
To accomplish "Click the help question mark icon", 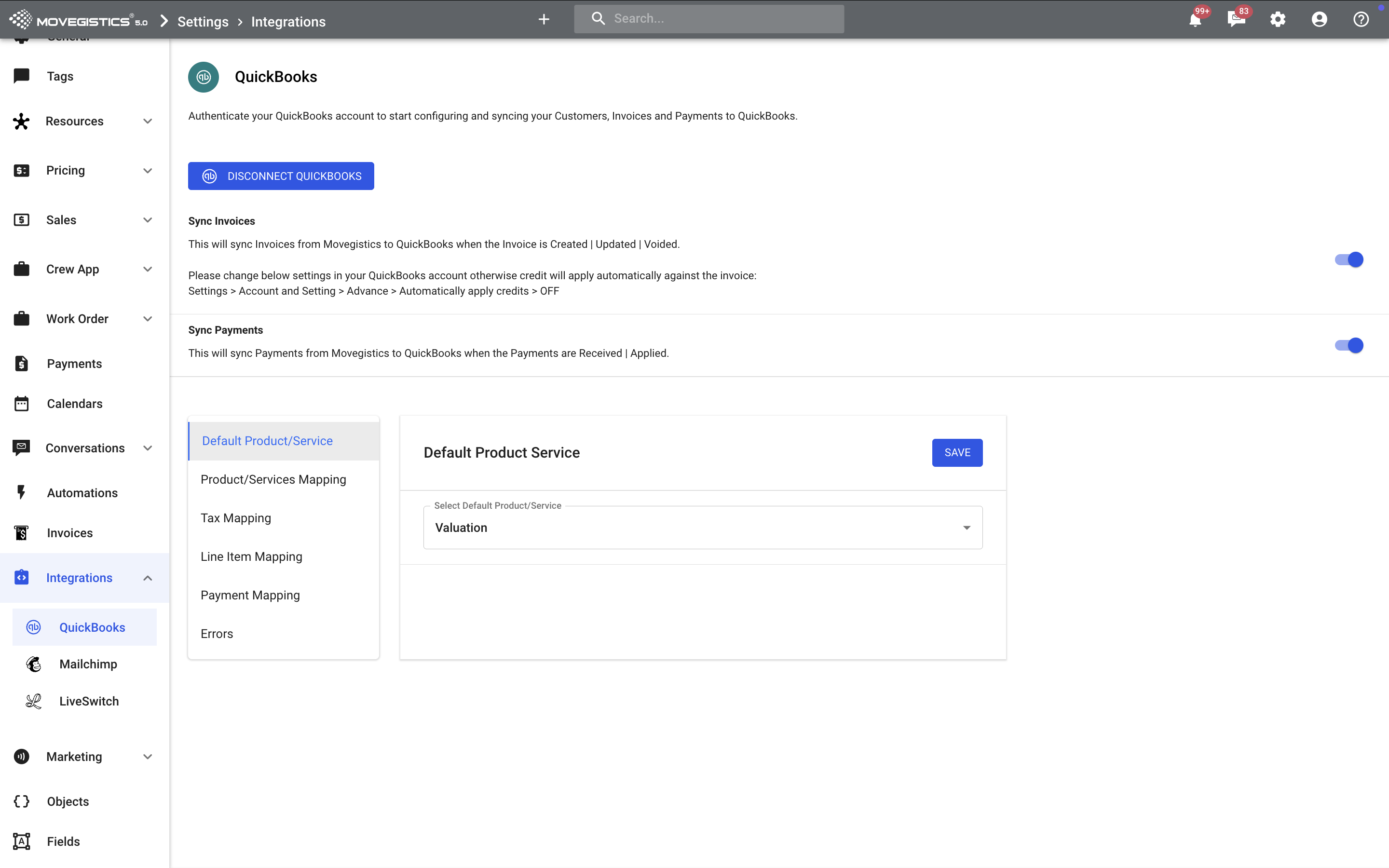I will [x=1361, y=19].
